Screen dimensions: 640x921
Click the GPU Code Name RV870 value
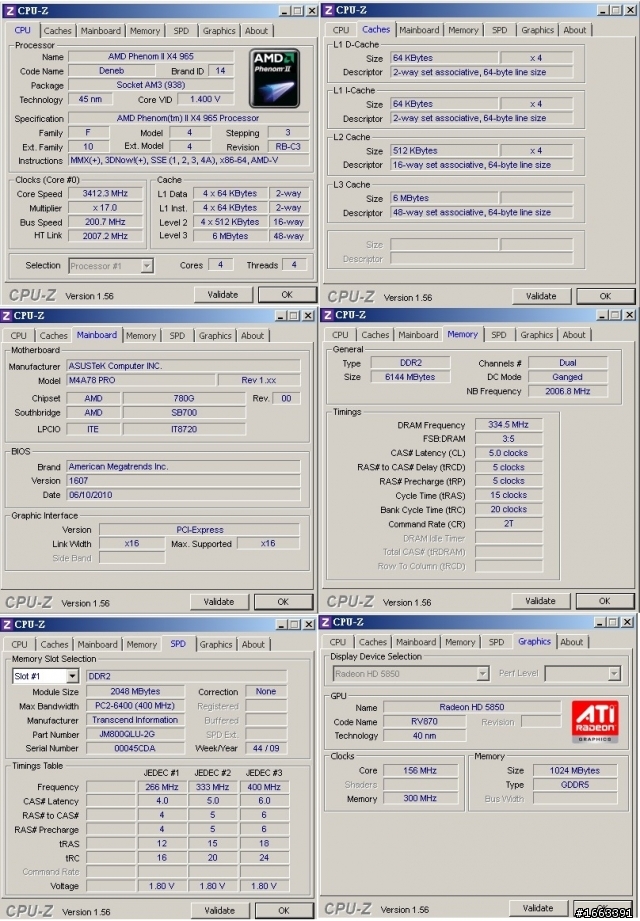pyautogui.click(x=424, y=721)
